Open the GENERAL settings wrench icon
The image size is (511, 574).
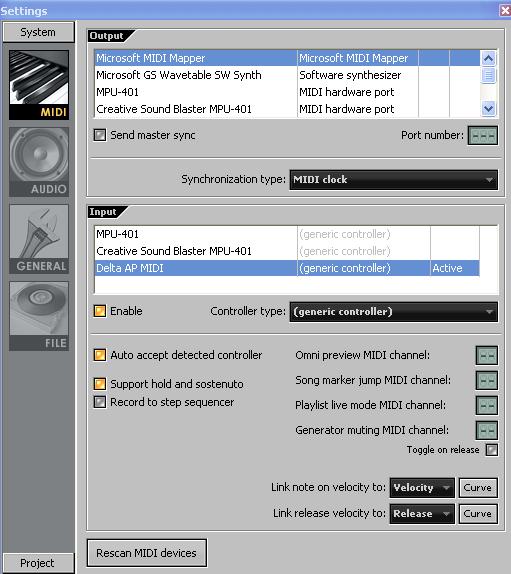click(39, 239)
